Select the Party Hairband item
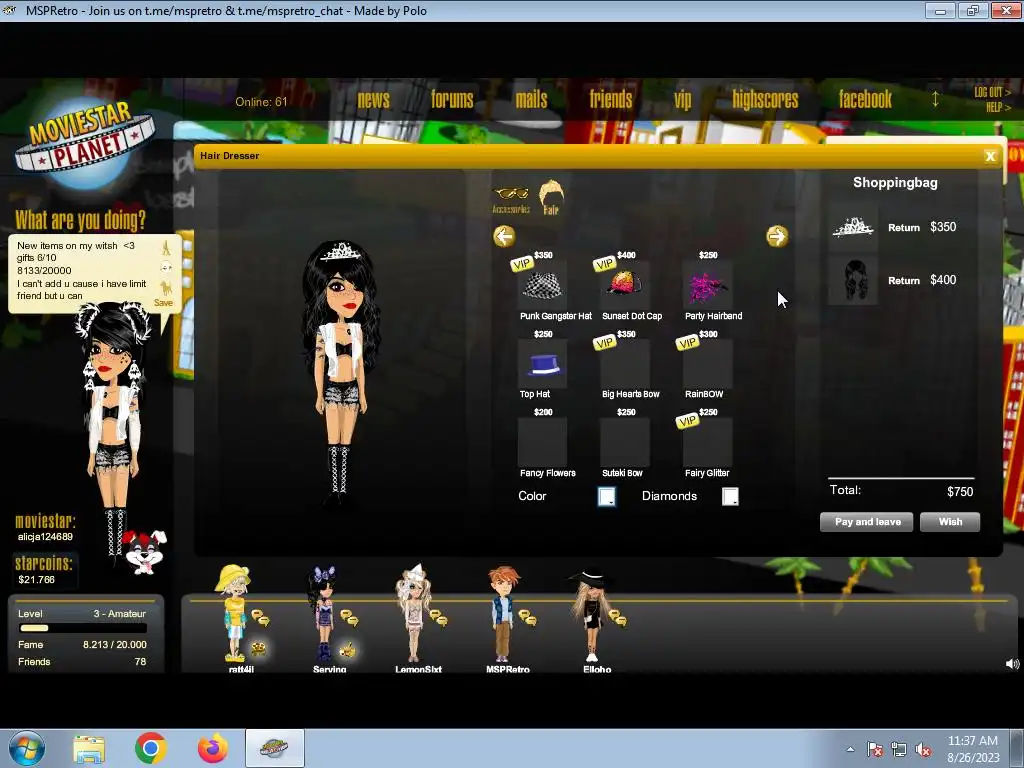The image size is (1024, 768). pos(707,285)
